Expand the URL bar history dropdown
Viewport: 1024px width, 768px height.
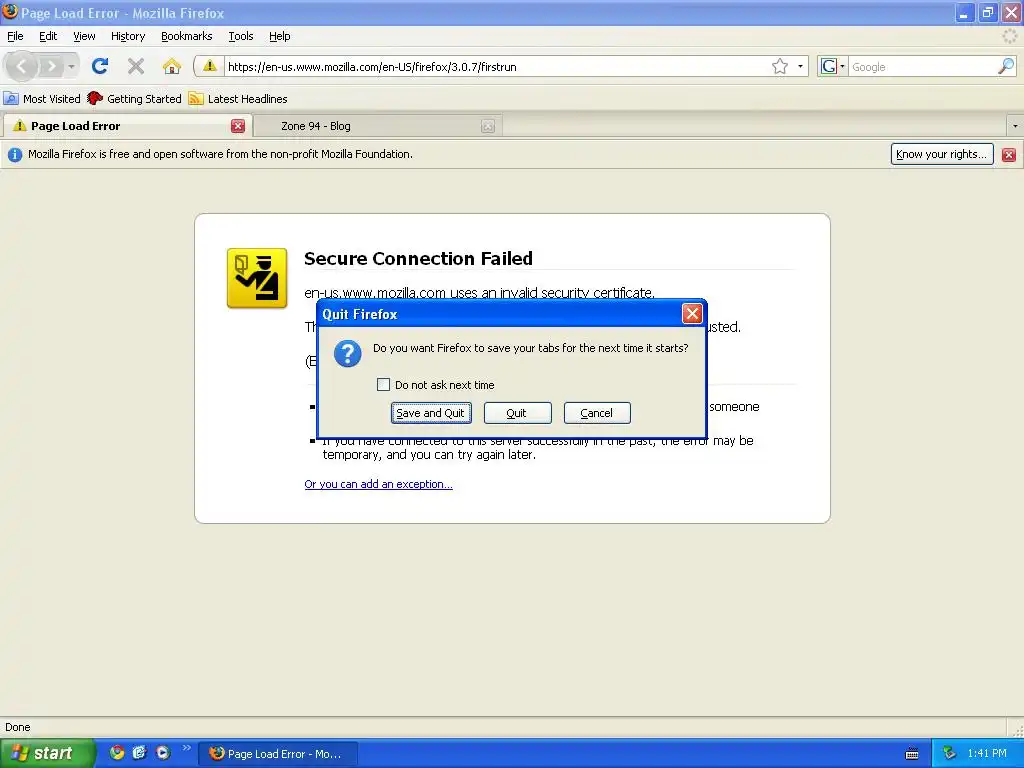click(x=800, y=66)
